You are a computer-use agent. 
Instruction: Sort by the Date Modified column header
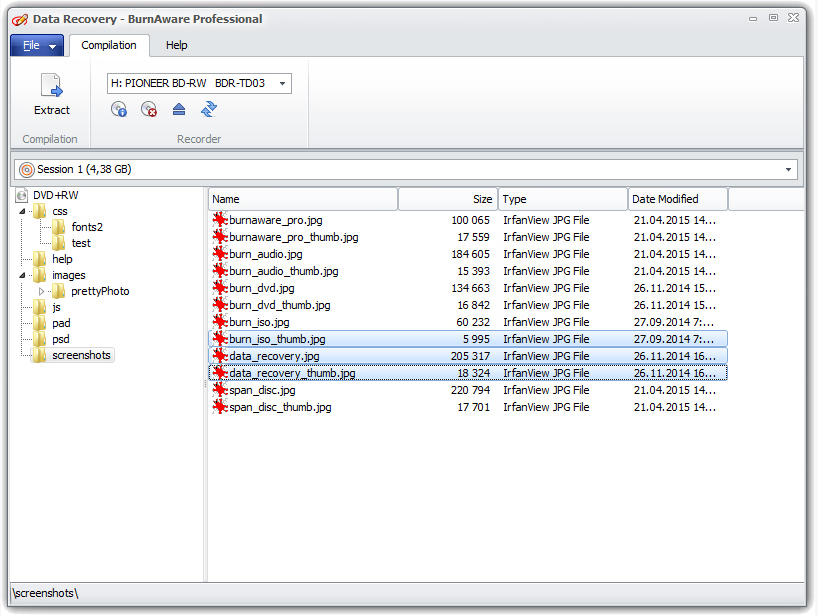coord(678,199)
